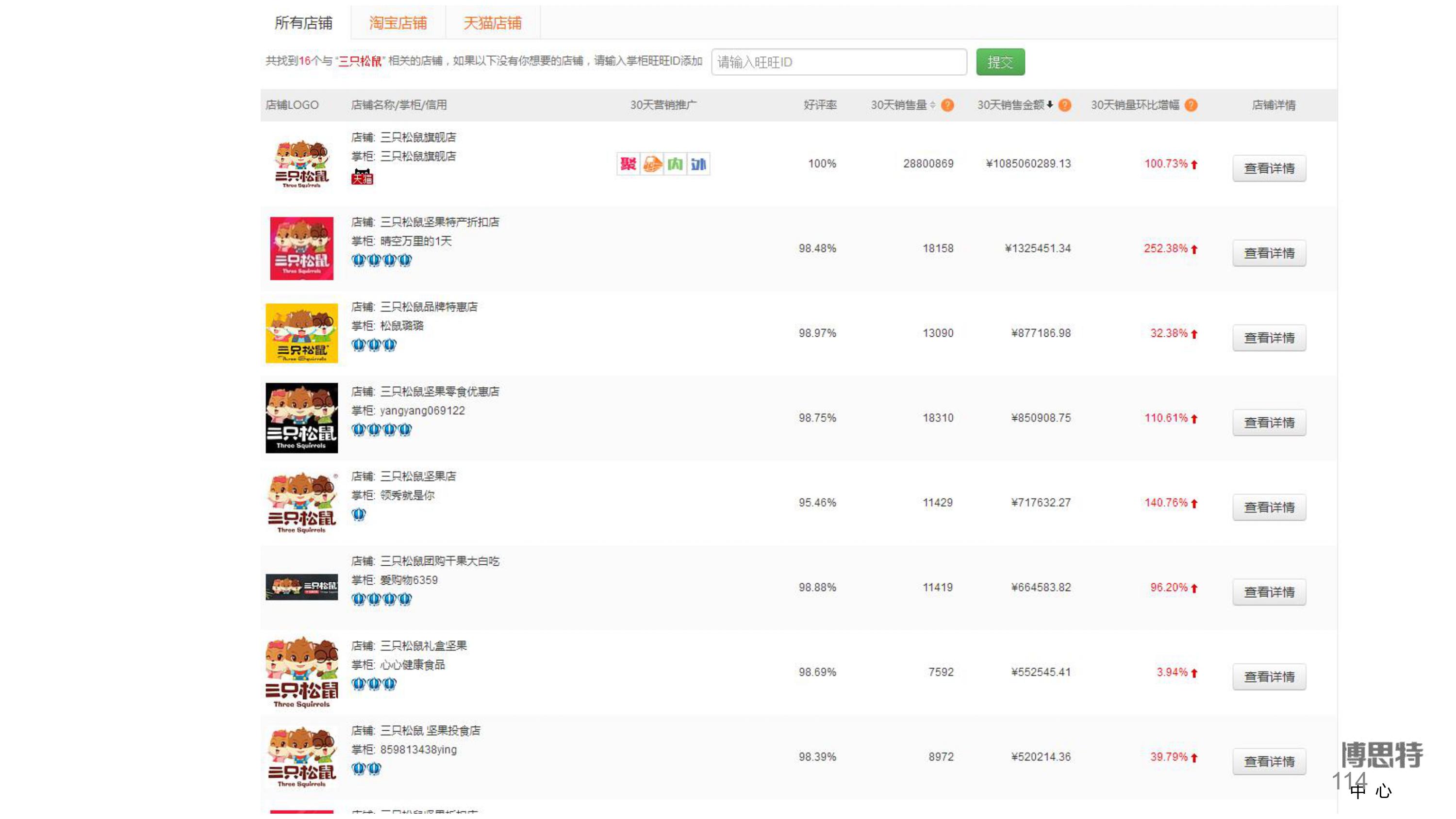Click the red 三只松鼠 keyword in search summary
This screenshot has height=819, width=1456.
point(360,61)
